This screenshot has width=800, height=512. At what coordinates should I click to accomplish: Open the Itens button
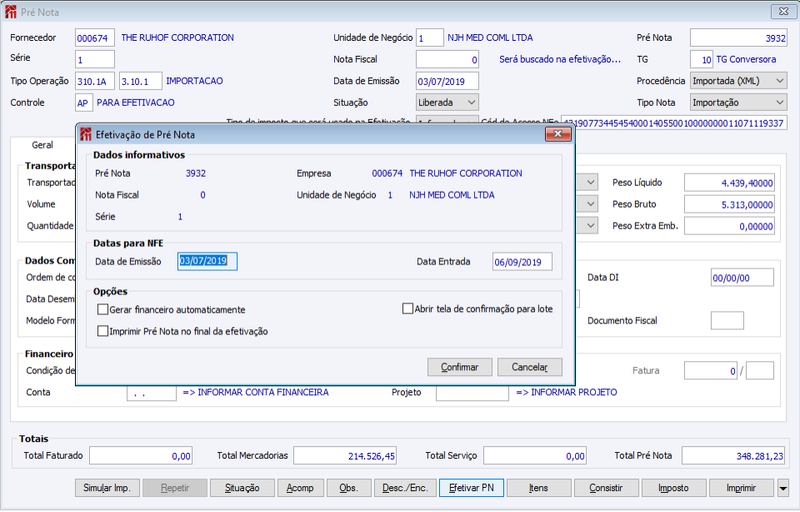(539, 488)
